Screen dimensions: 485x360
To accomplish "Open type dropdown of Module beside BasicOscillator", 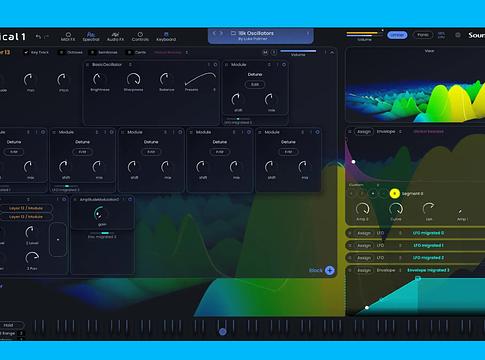I will [269, 65].
